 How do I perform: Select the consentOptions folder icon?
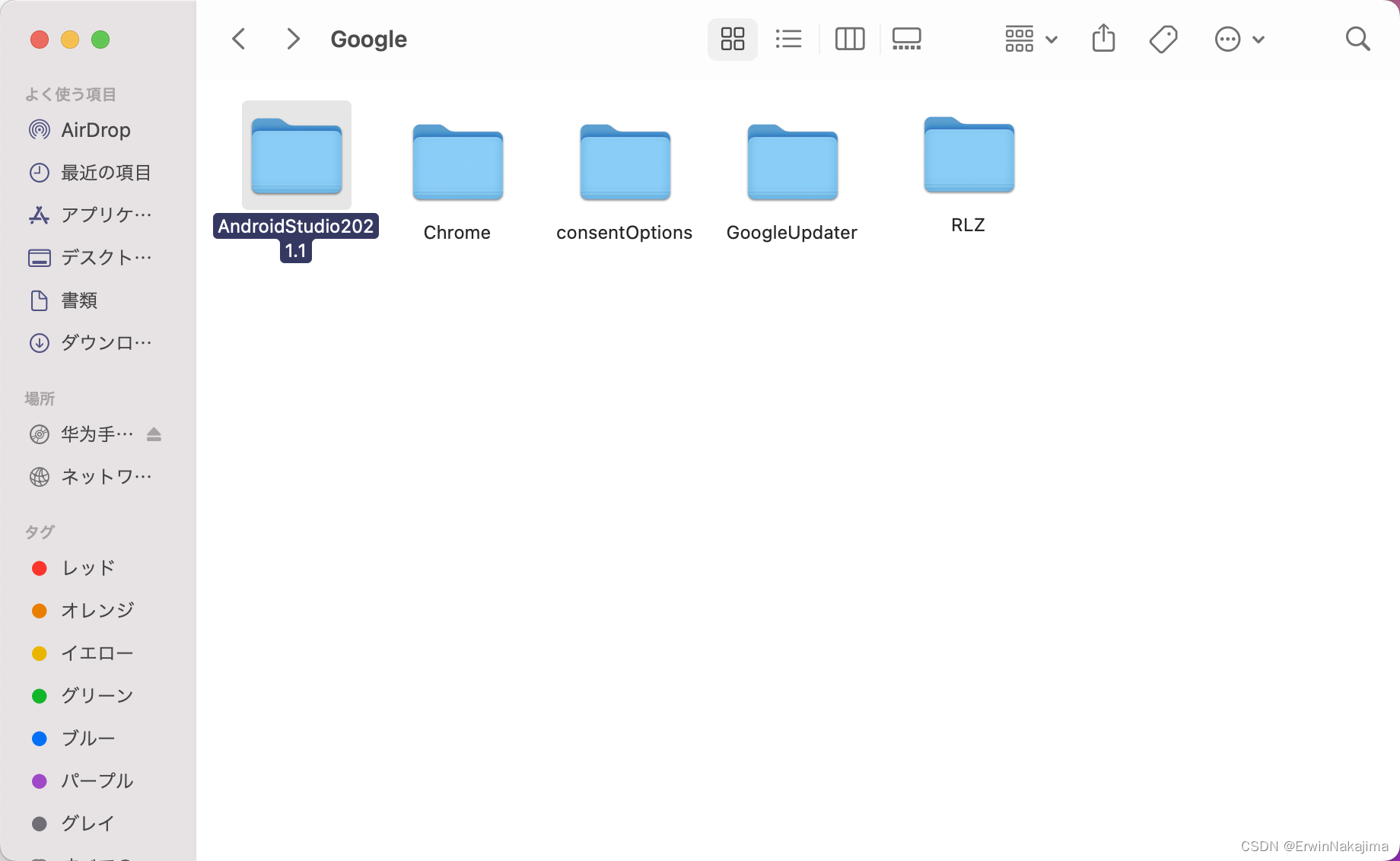coord(625,162)
